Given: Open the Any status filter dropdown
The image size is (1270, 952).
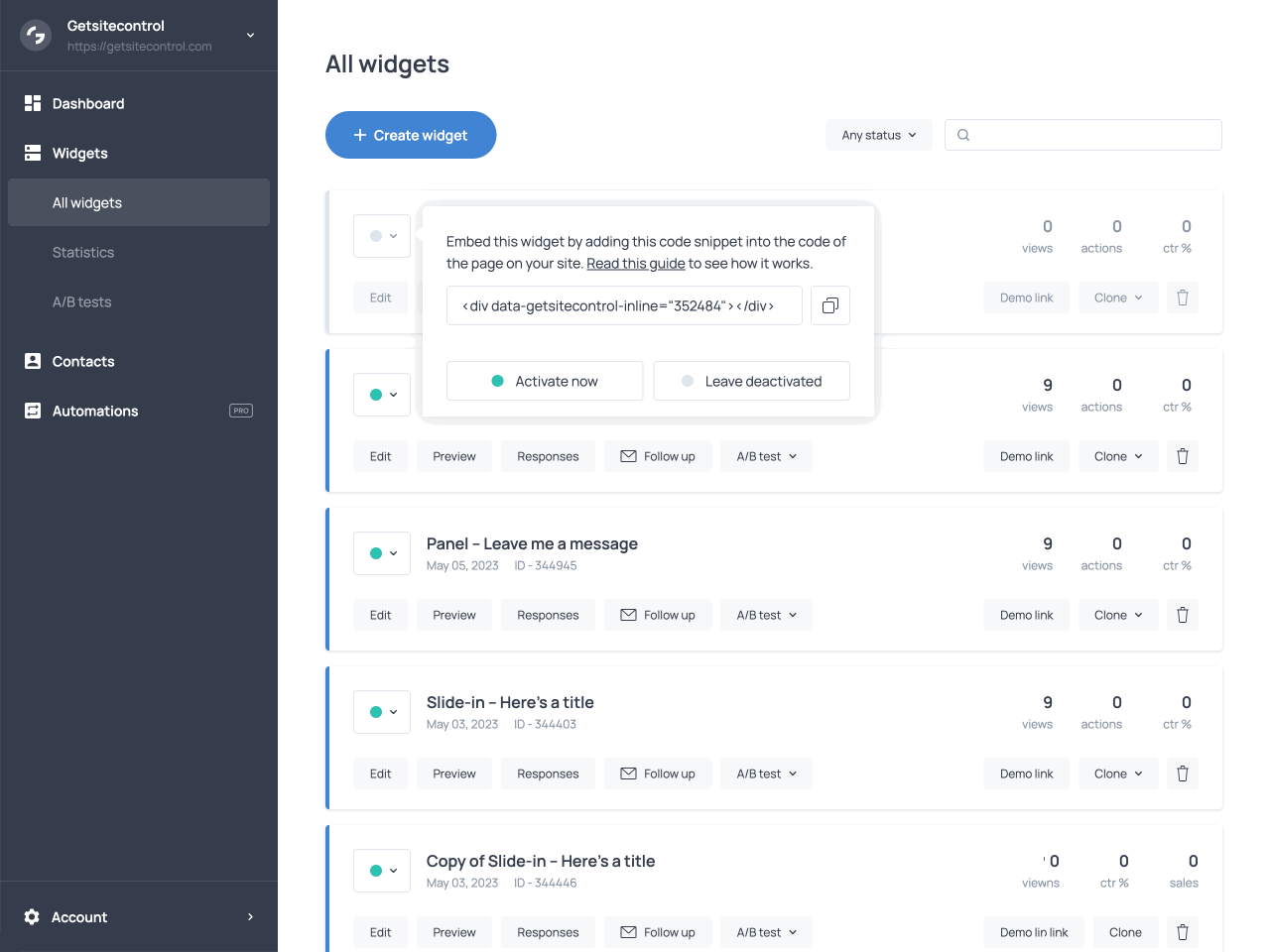Looking at the screenshot, I should click(x=878, y=135).
